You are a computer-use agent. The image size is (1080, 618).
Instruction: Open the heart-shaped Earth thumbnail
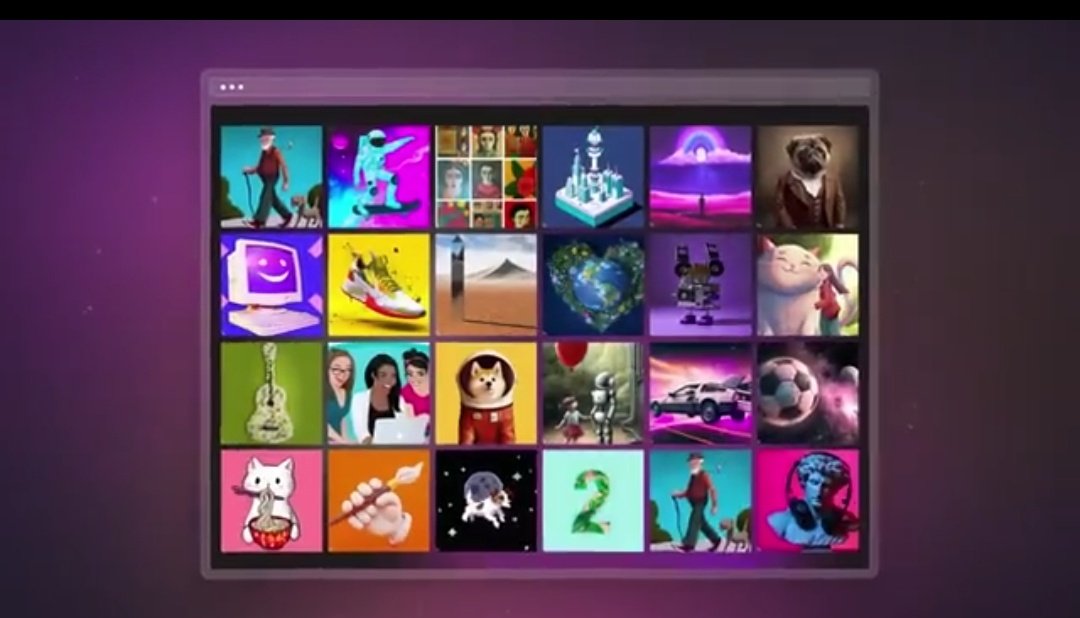pos(593,285)
